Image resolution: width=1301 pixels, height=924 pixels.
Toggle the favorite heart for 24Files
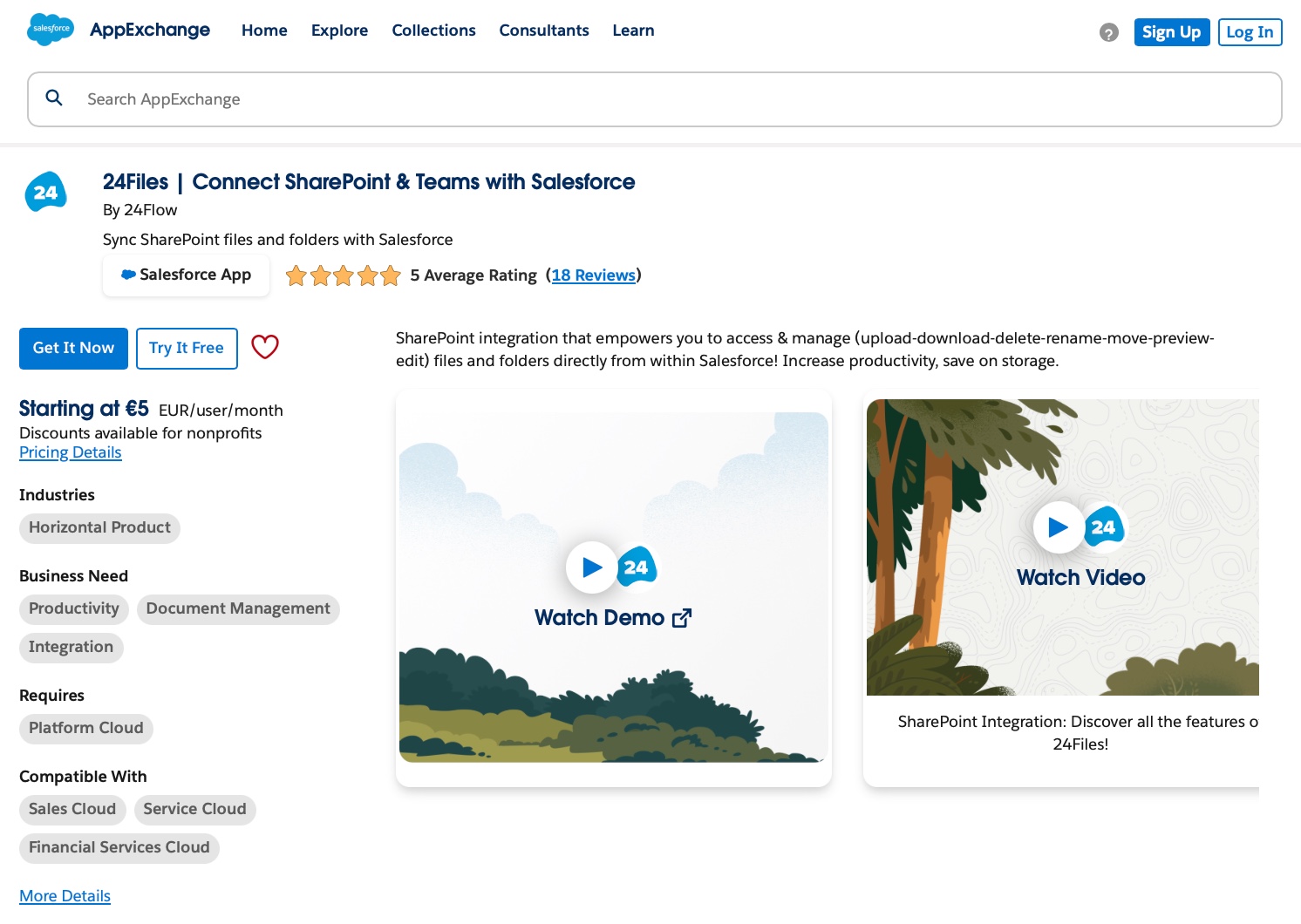click(x=264, y=347)
